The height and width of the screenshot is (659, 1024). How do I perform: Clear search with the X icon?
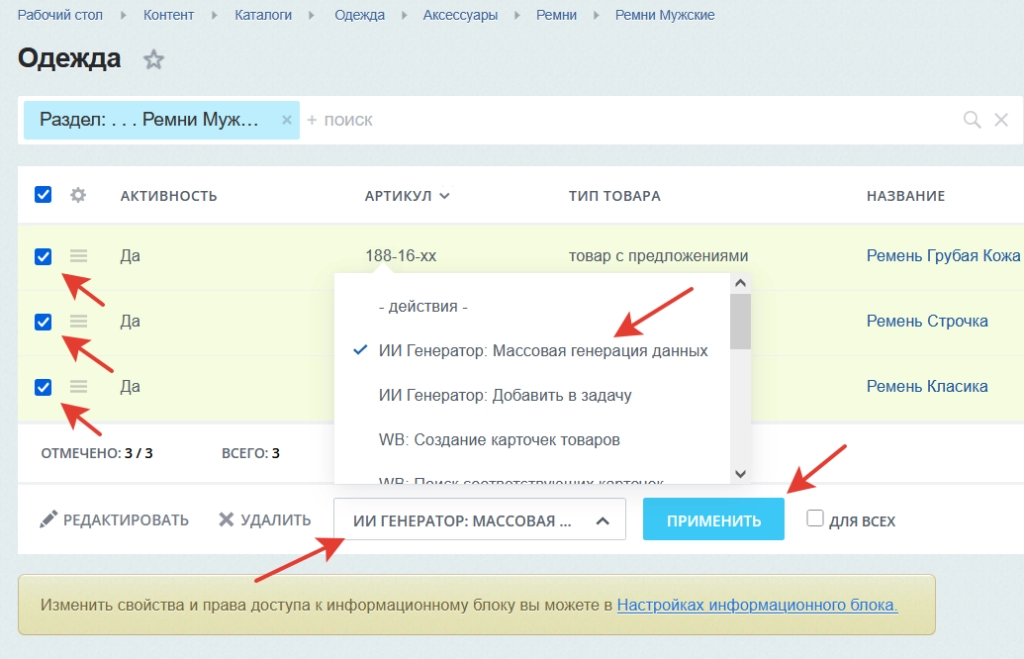(1001, 120)
